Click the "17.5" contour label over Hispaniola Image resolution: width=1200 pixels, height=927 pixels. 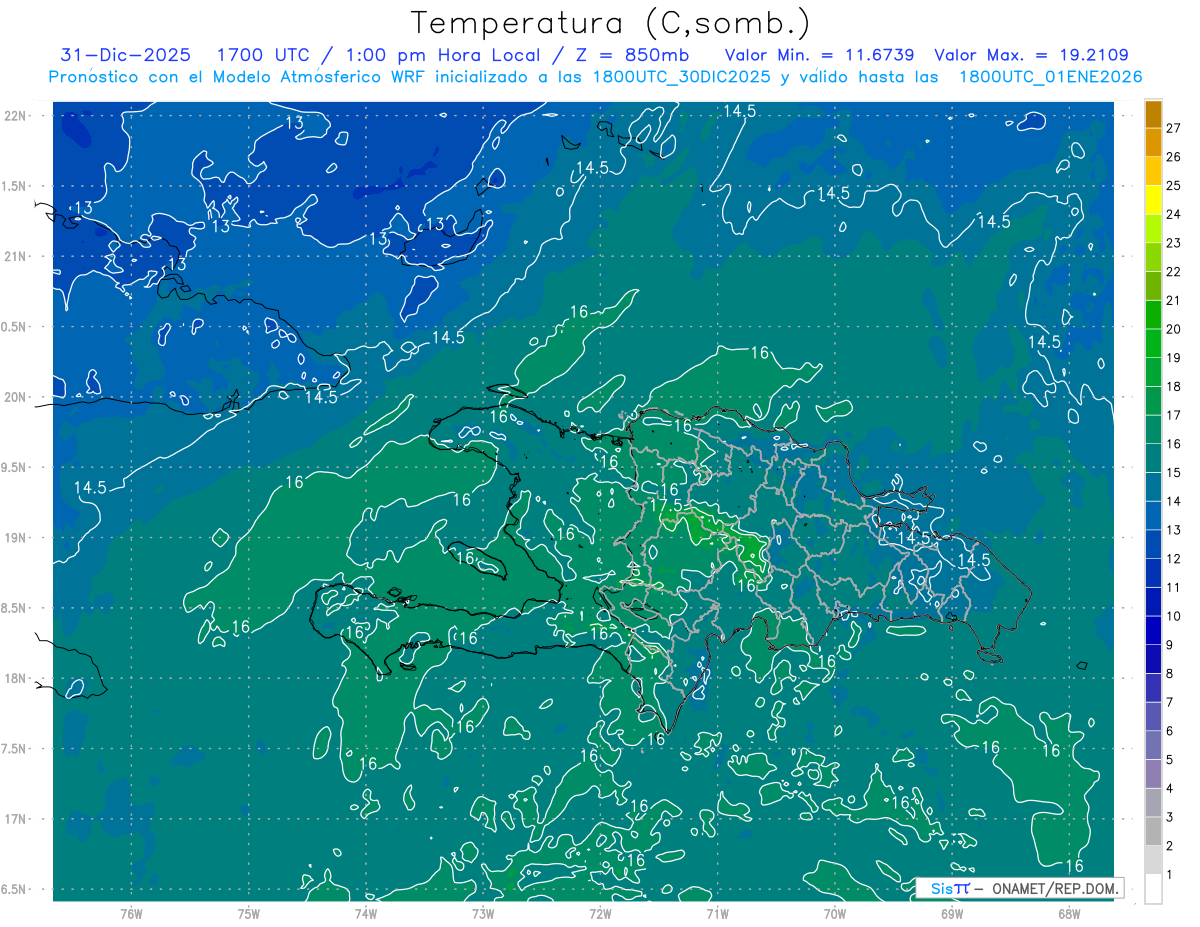[x=665, y=506]
